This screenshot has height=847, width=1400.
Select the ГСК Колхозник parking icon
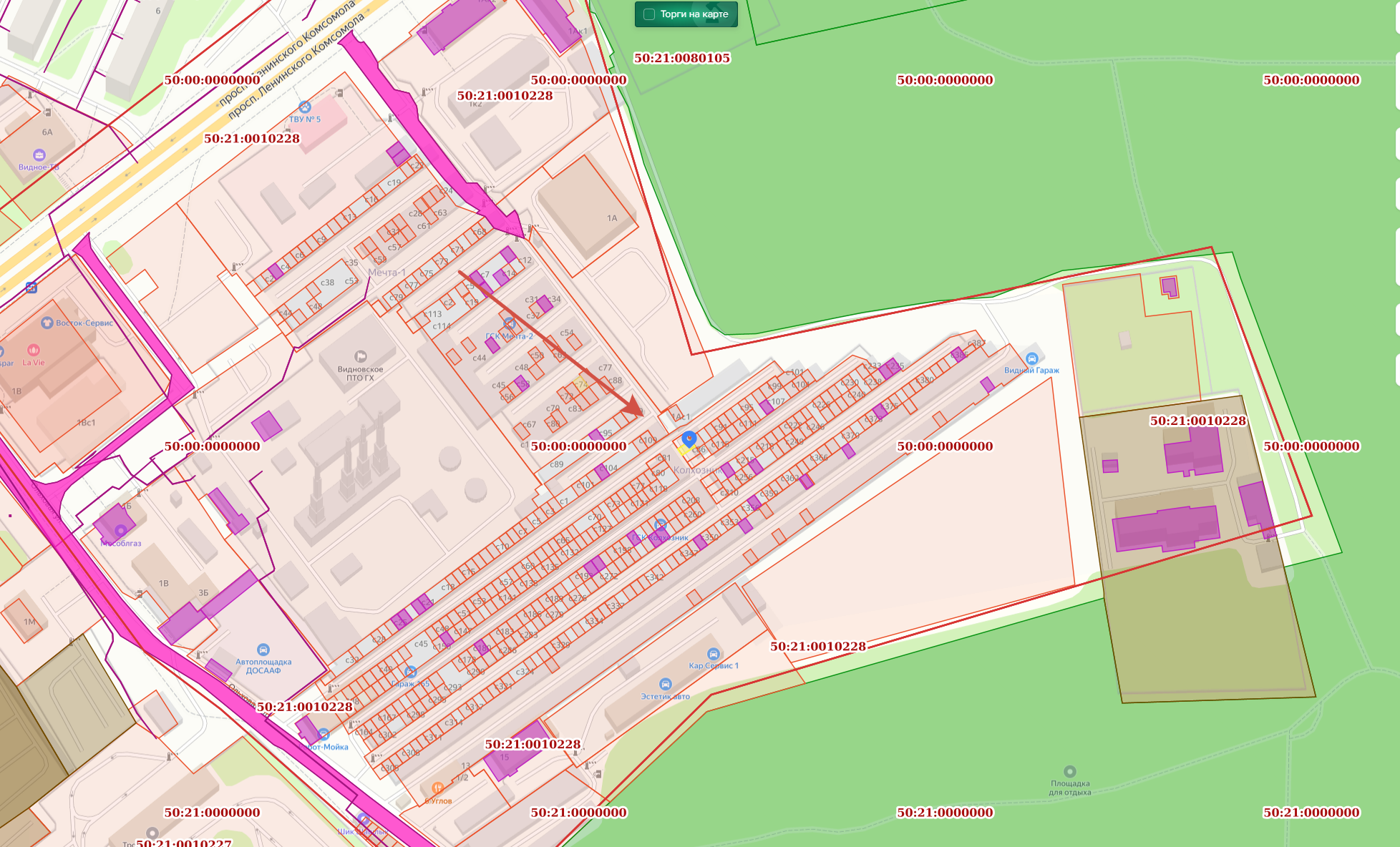660,525
